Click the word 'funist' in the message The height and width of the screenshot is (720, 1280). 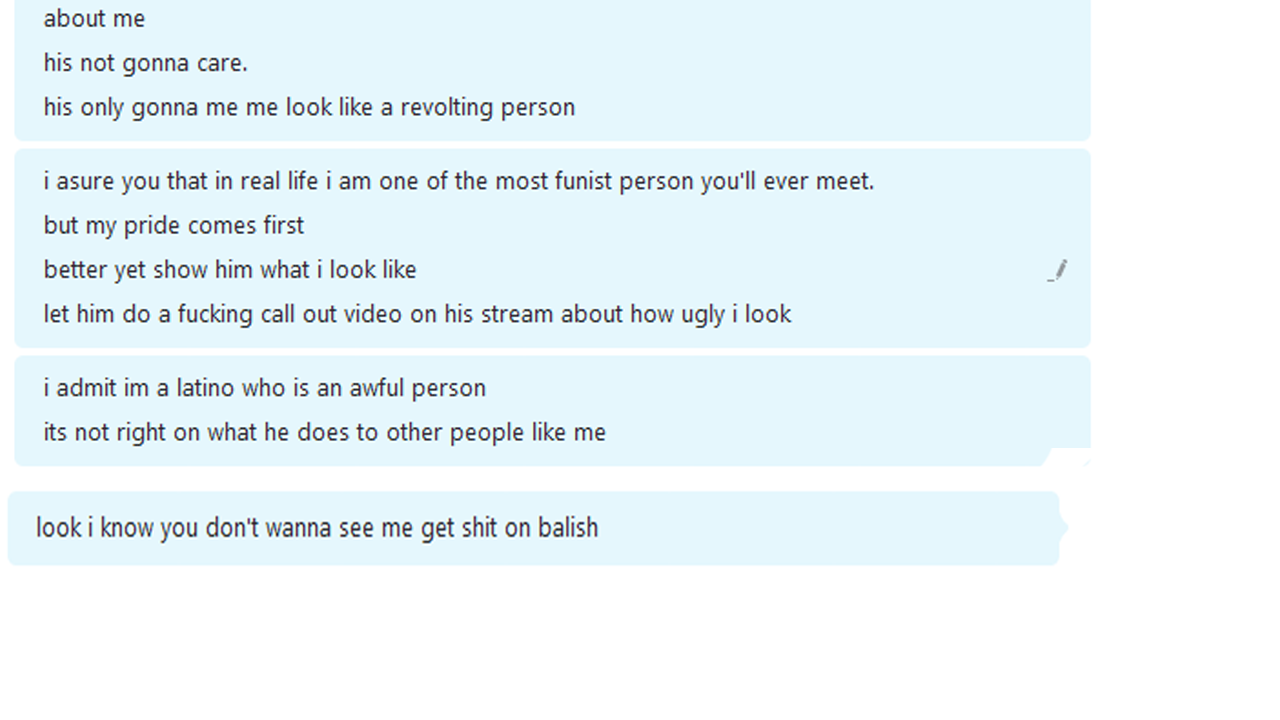tap(582, 181)
